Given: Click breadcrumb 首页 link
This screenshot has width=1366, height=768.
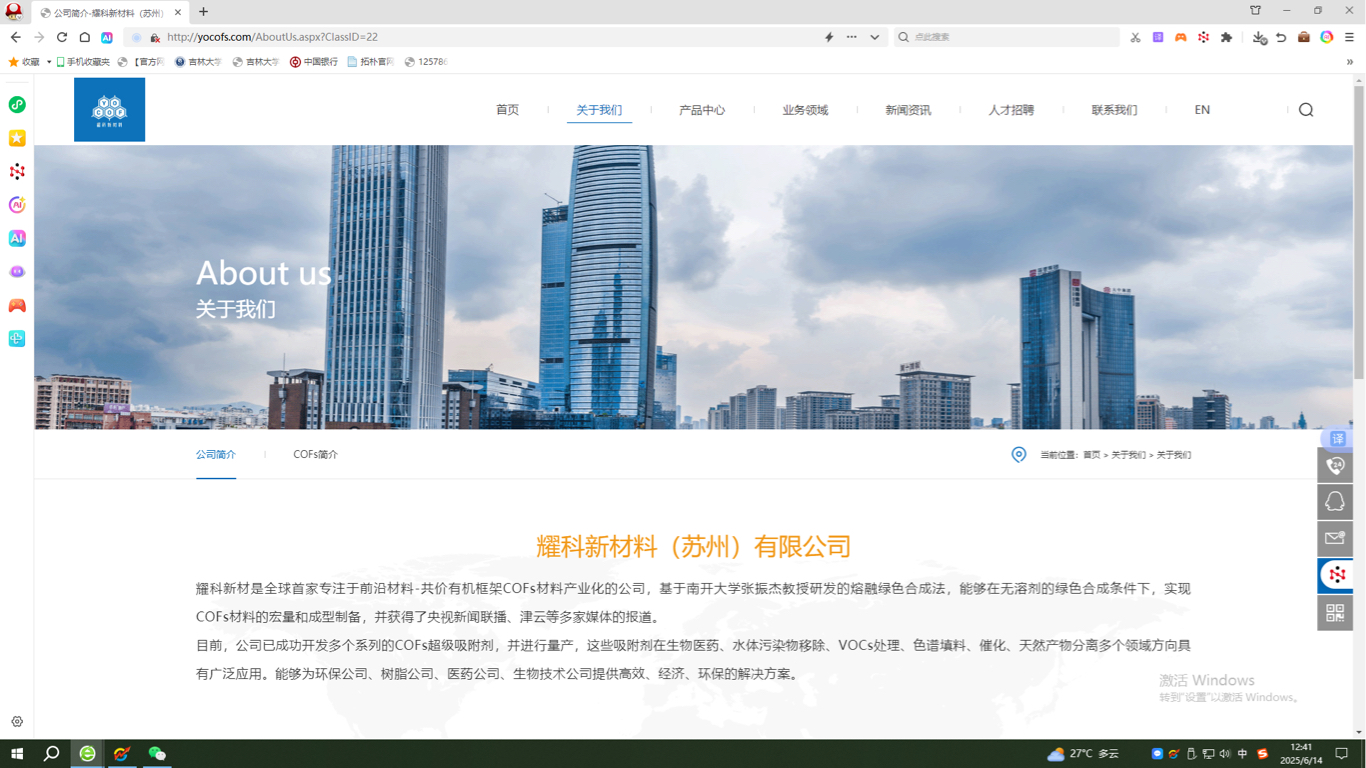Looking at the screenshot, I should point(1092,455).
